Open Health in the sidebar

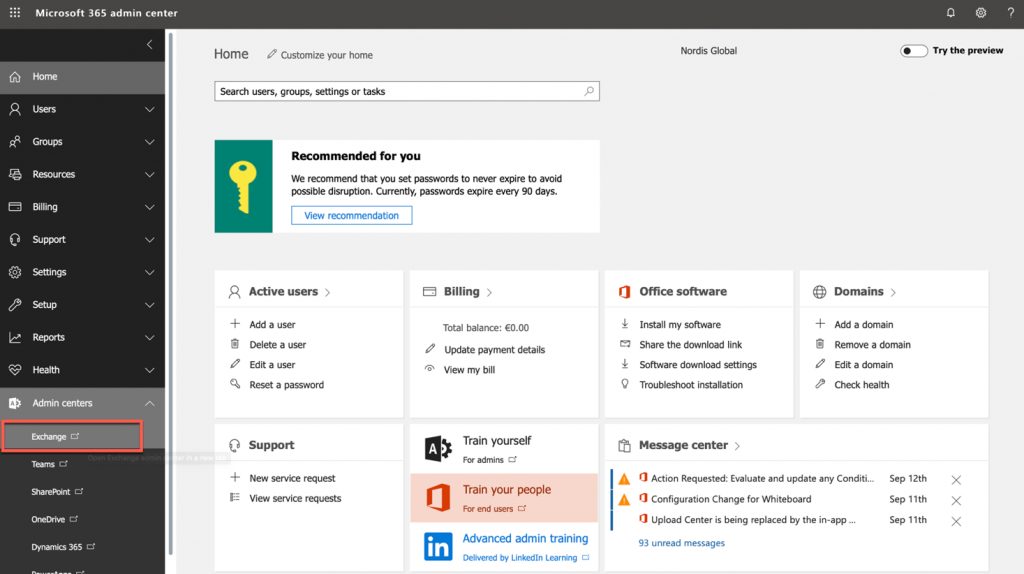82,370
